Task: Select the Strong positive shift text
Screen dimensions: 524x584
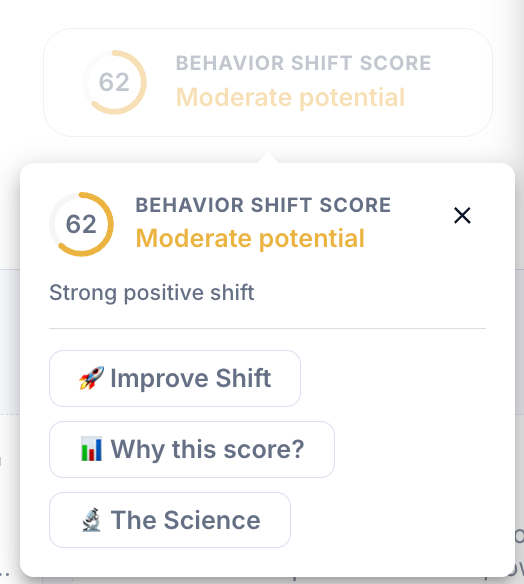Action: pyautogui.click(x=152, y=293)
